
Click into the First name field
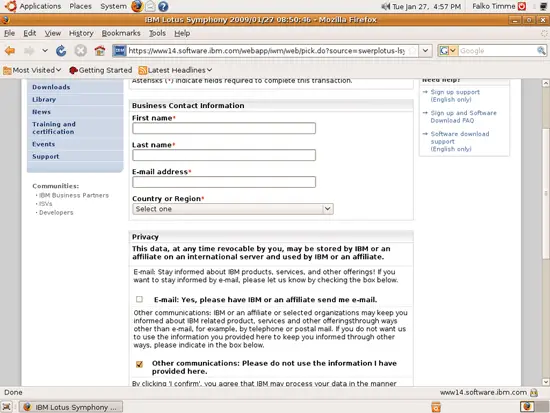(x=224, y=128)
